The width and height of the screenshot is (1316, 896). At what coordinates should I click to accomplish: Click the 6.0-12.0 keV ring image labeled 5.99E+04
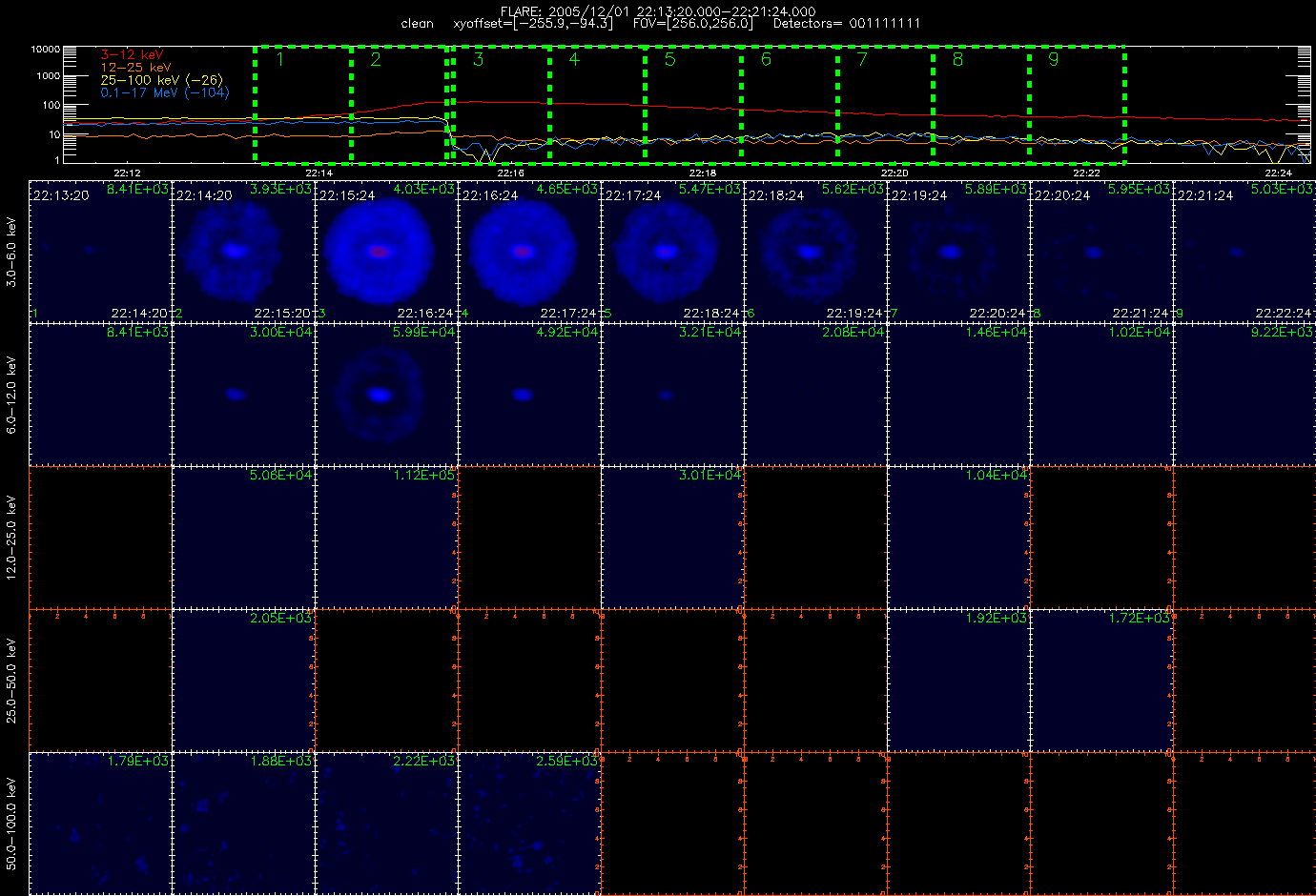point(386,394)
